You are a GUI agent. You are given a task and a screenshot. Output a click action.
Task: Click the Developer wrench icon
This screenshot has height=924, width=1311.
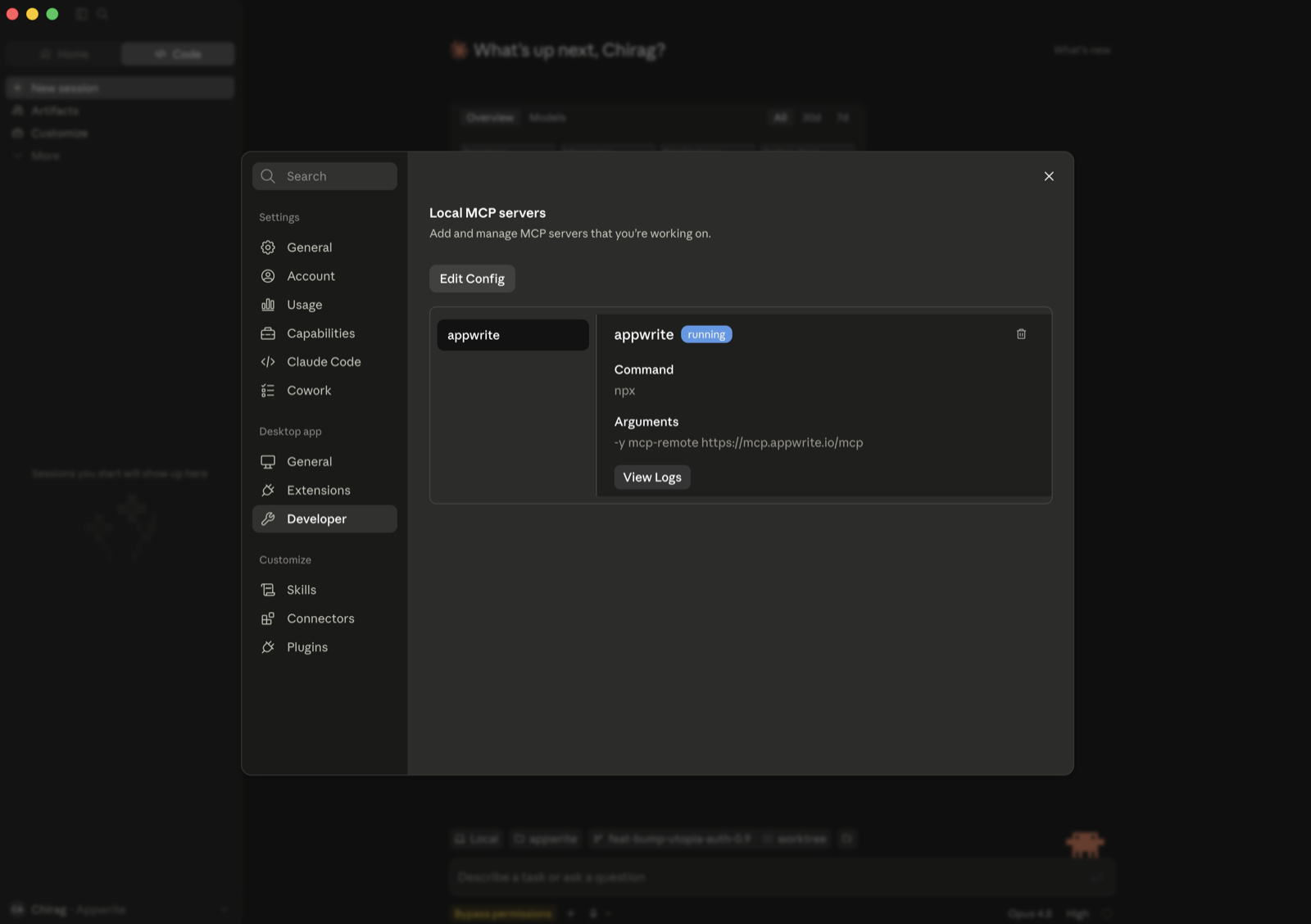(x=268, y=519)
